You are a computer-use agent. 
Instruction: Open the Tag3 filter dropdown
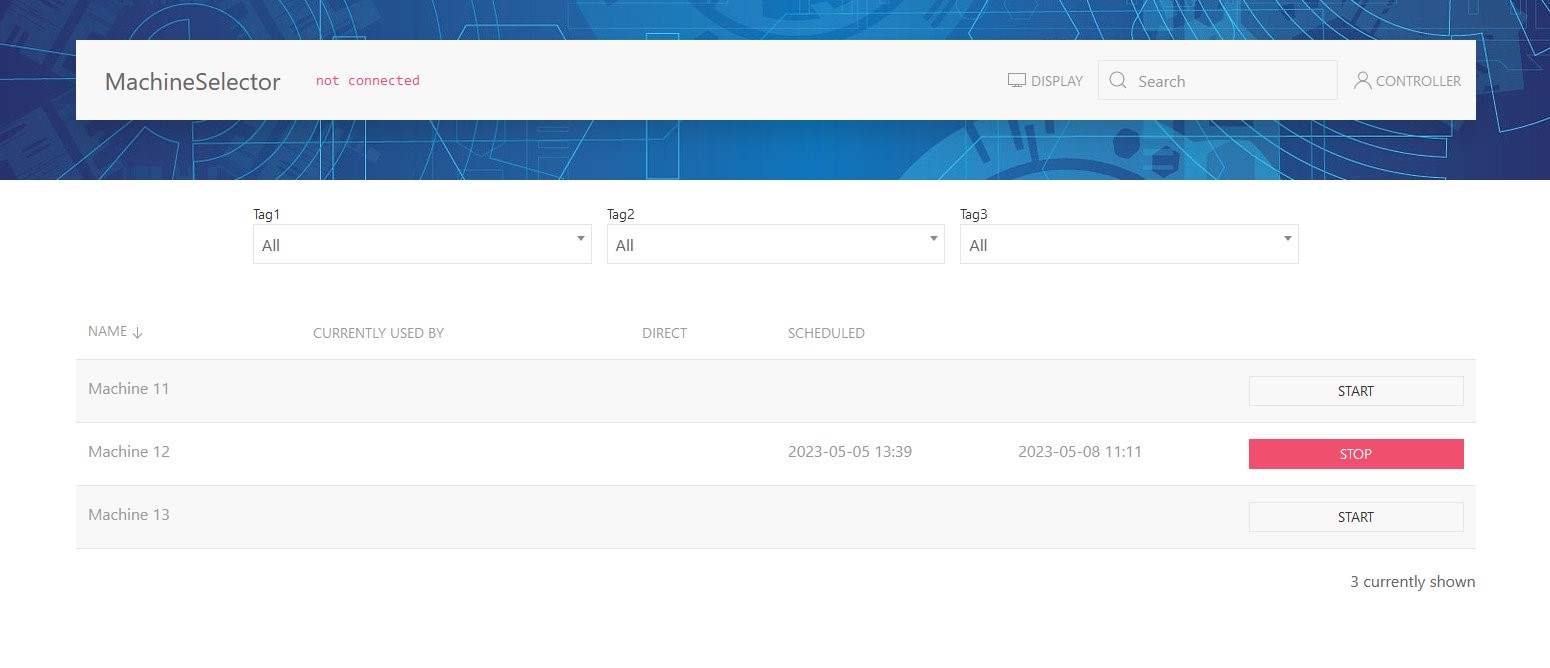[x=1128, y=245]
